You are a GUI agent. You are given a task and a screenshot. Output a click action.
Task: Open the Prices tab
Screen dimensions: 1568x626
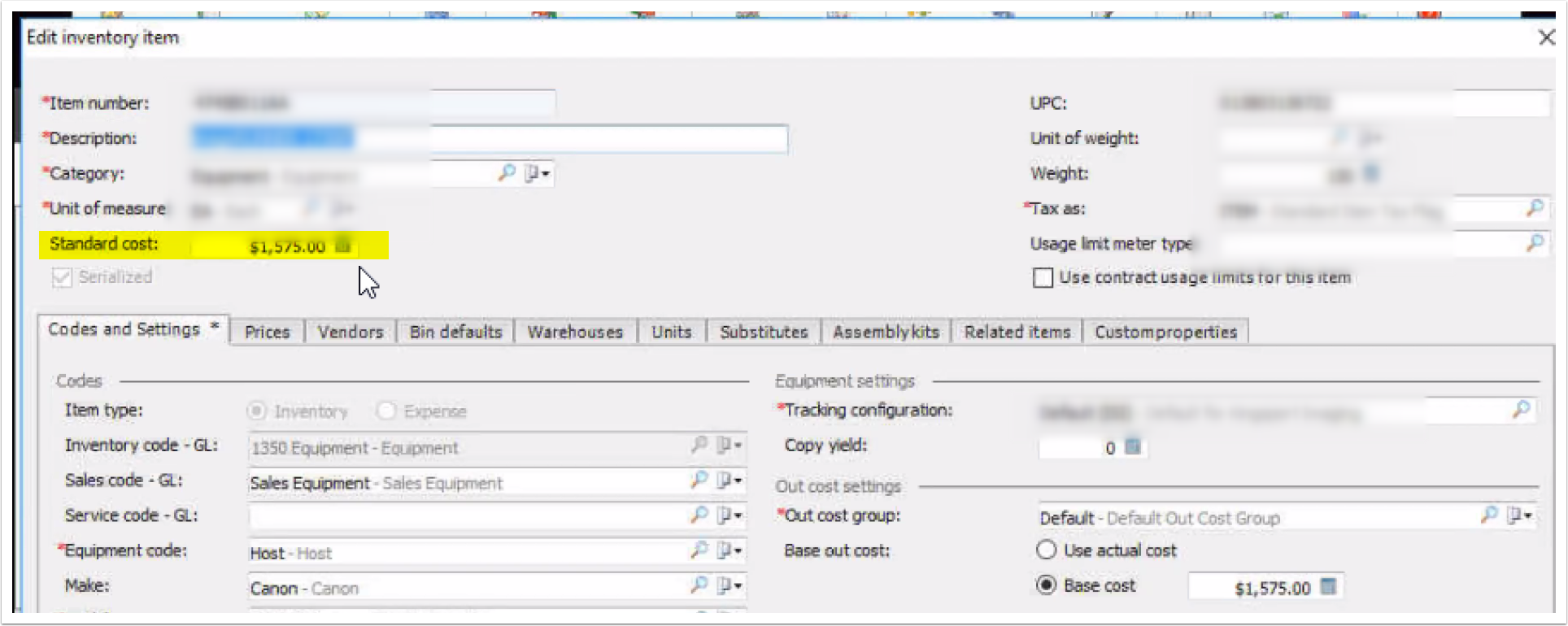268,332
